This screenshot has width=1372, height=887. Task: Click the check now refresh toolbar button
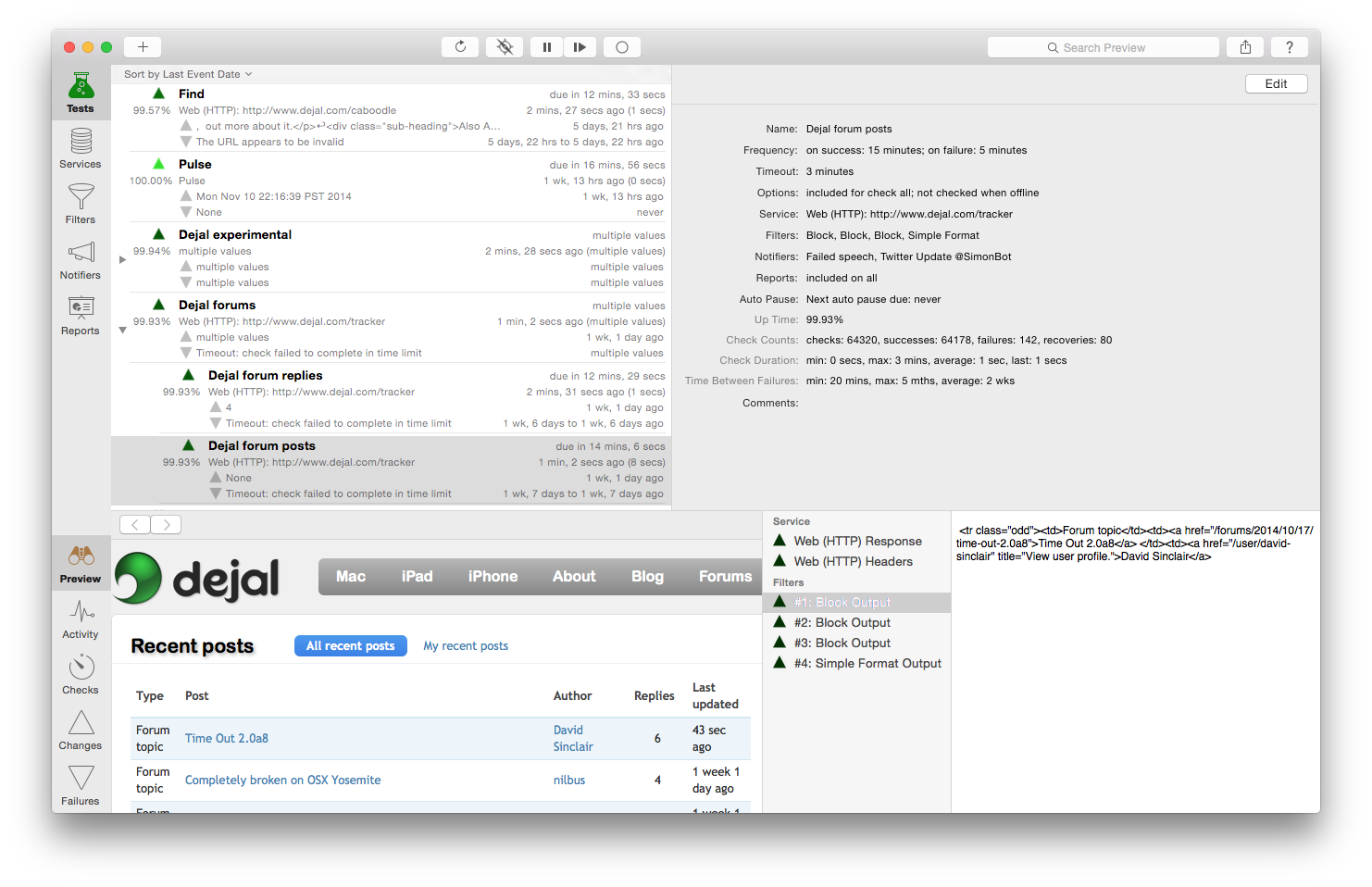[x=460, y=47]
